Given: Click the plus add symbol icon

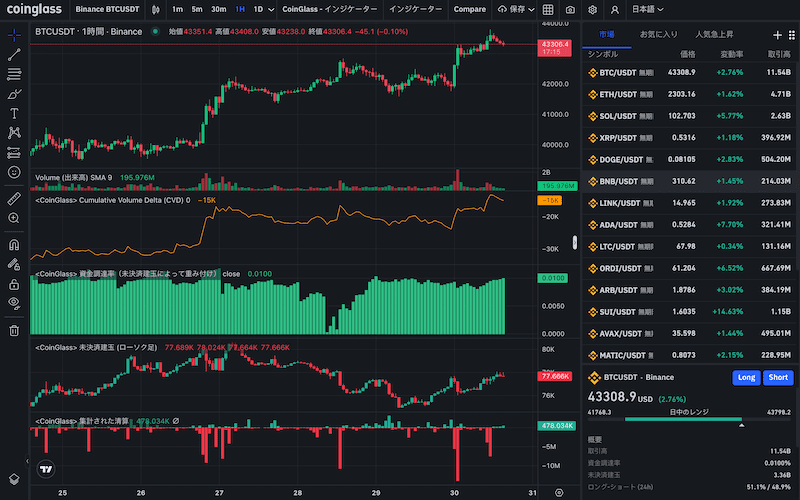Looking at the screenshot, I should pos(777,35).
